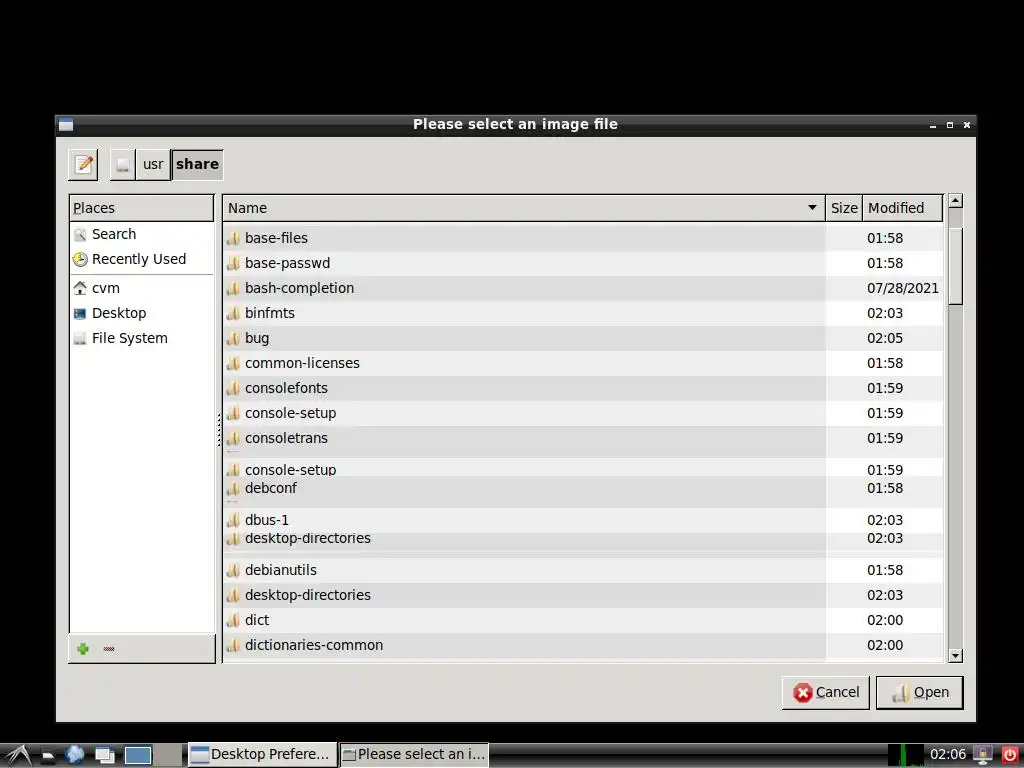Click the 07/28/2021 modified date
Screen dimensions: 1024x768
coord(903,288)
